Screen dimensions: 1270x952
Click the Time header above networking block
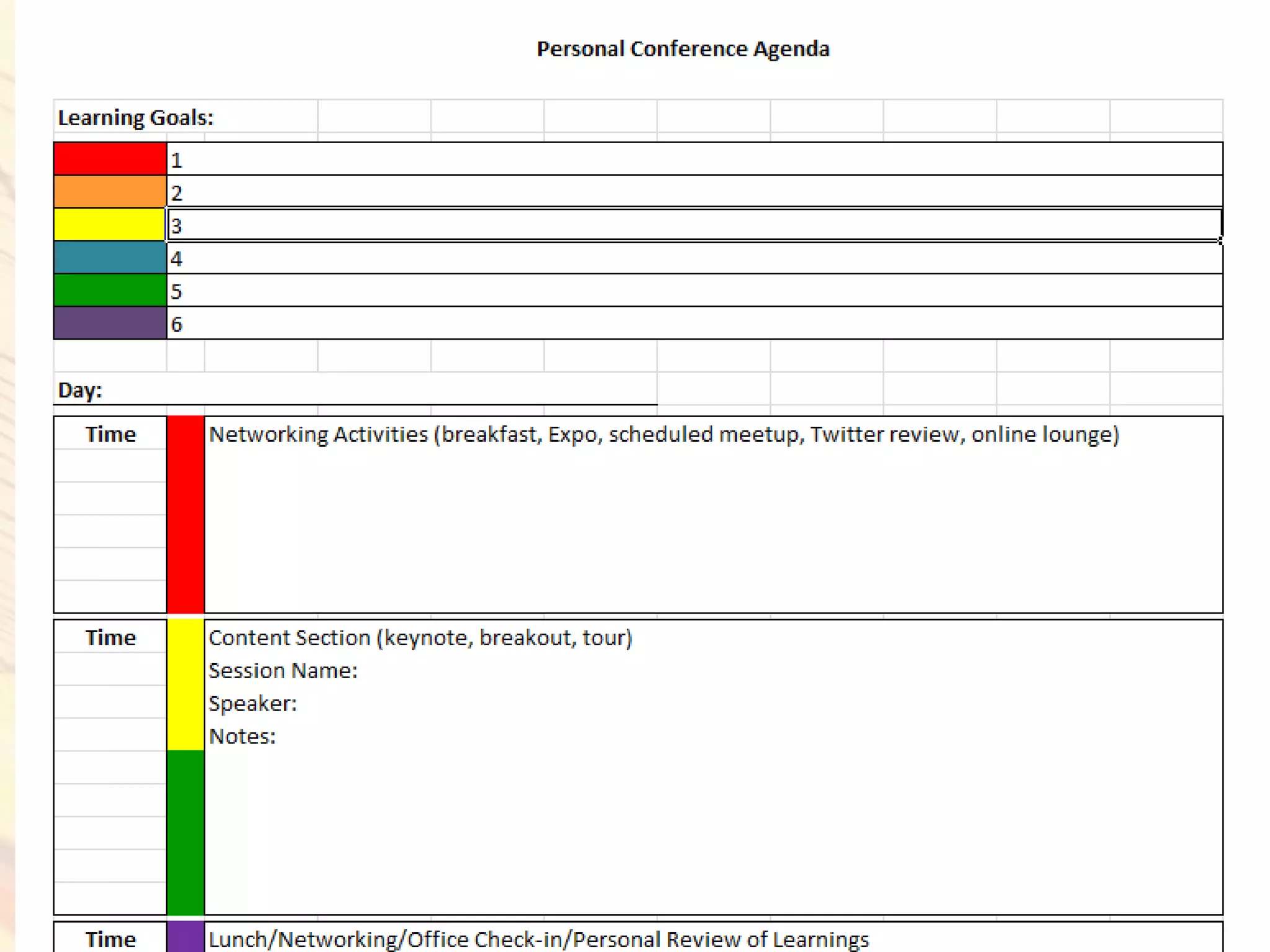(110, 434)
